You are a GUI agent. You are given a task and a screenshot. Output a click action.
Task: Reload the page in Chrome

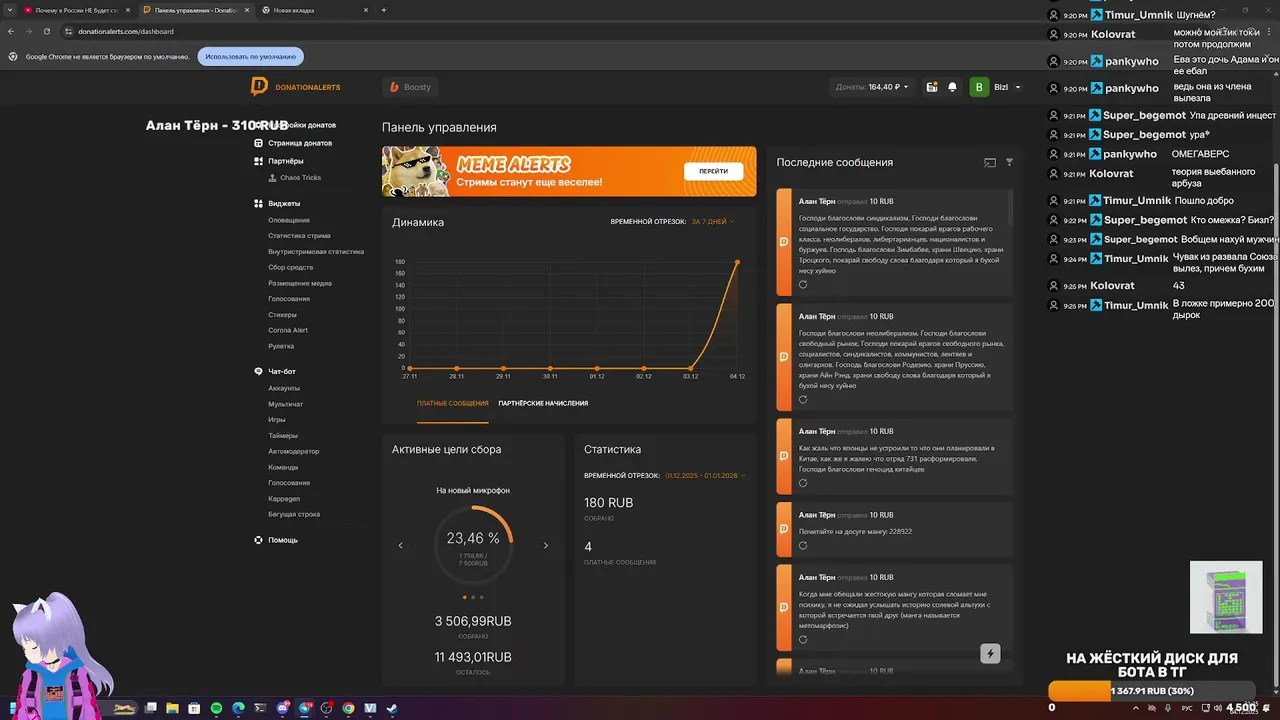(x=46, y=31)
